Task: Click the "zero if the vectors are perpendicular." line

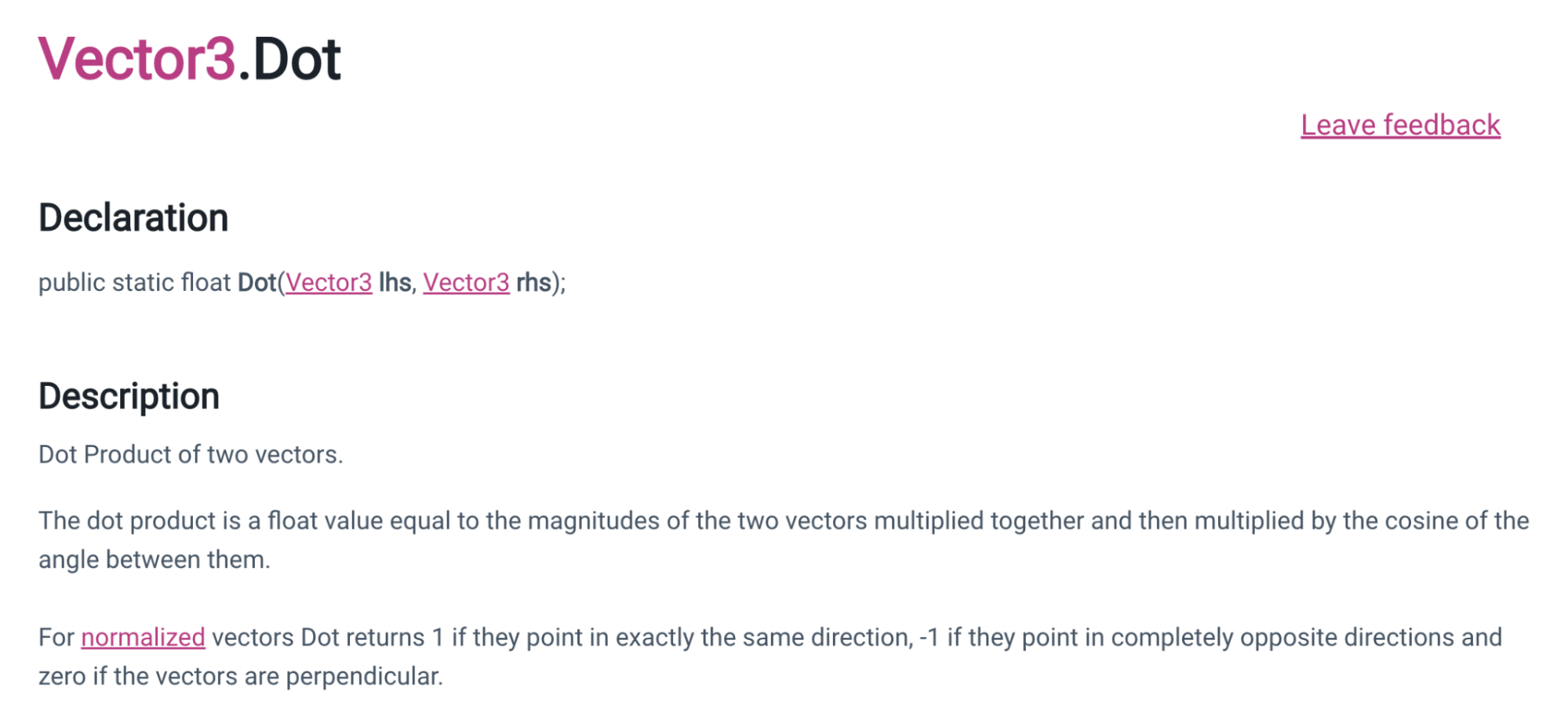Action: 240,676
